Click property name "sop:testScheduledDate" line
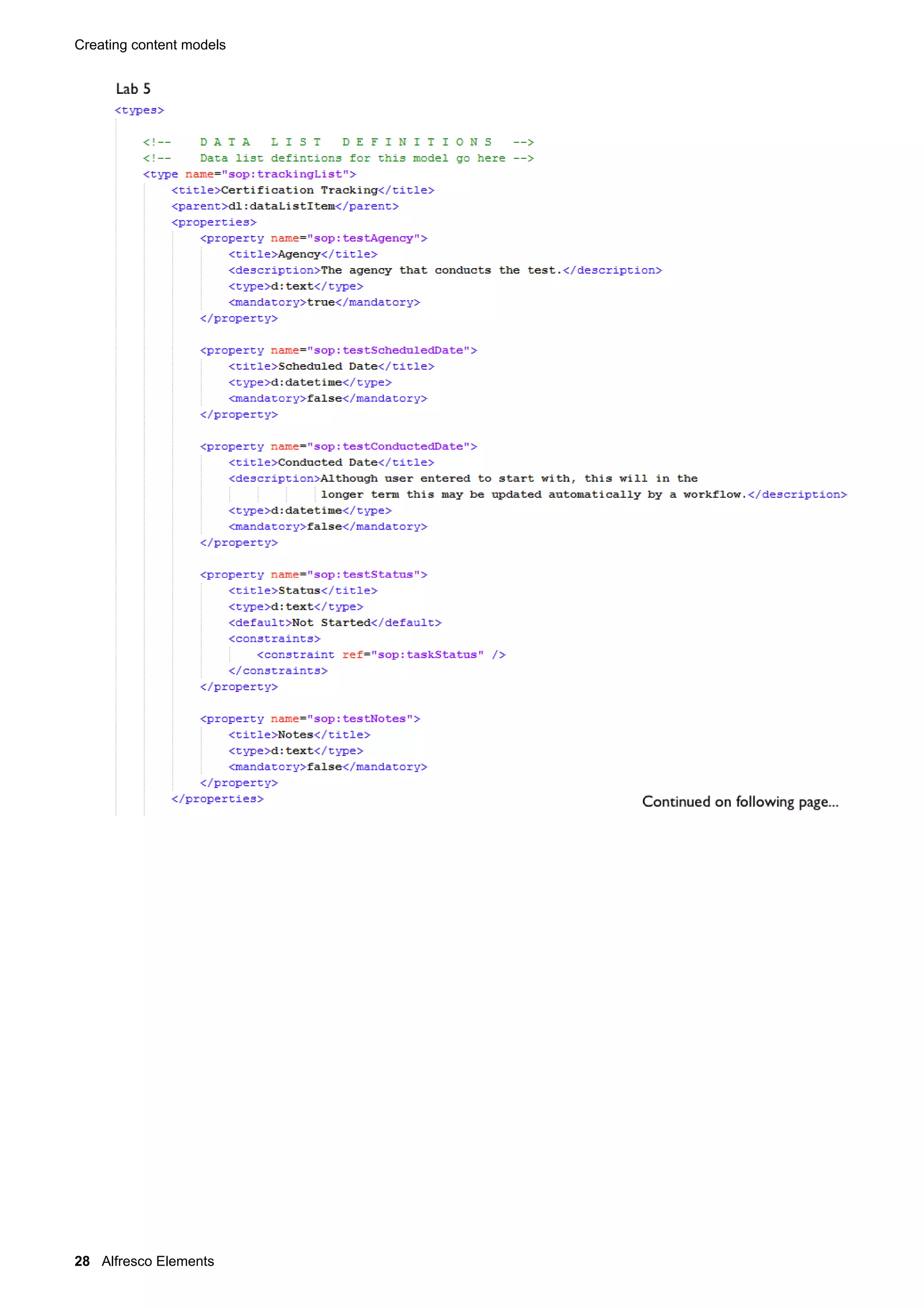The image size is (924, 1308). (x=339, y=350)
